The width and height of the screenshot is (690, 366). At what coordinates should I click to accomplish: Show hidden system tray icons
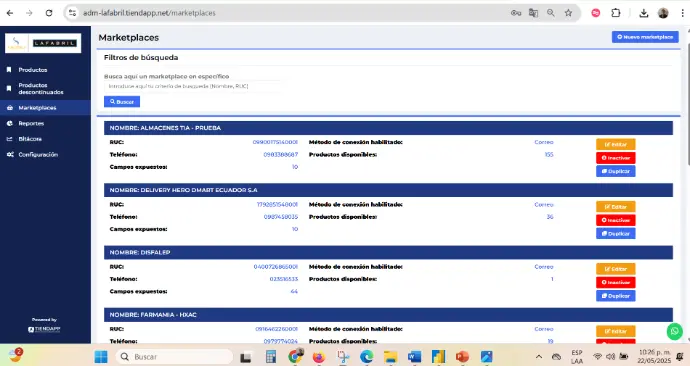coord(539,357)
